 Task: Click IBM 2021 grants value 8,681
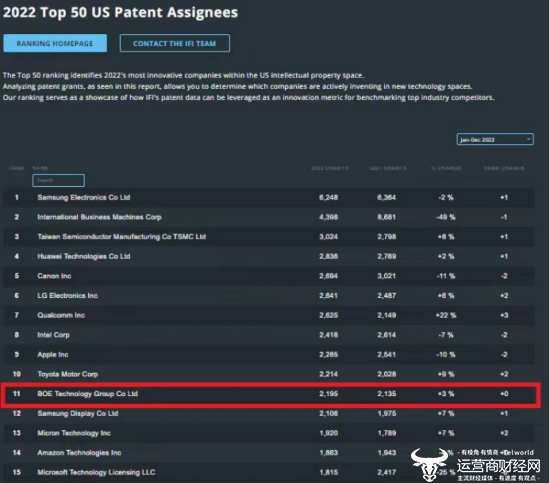(387, 217)
